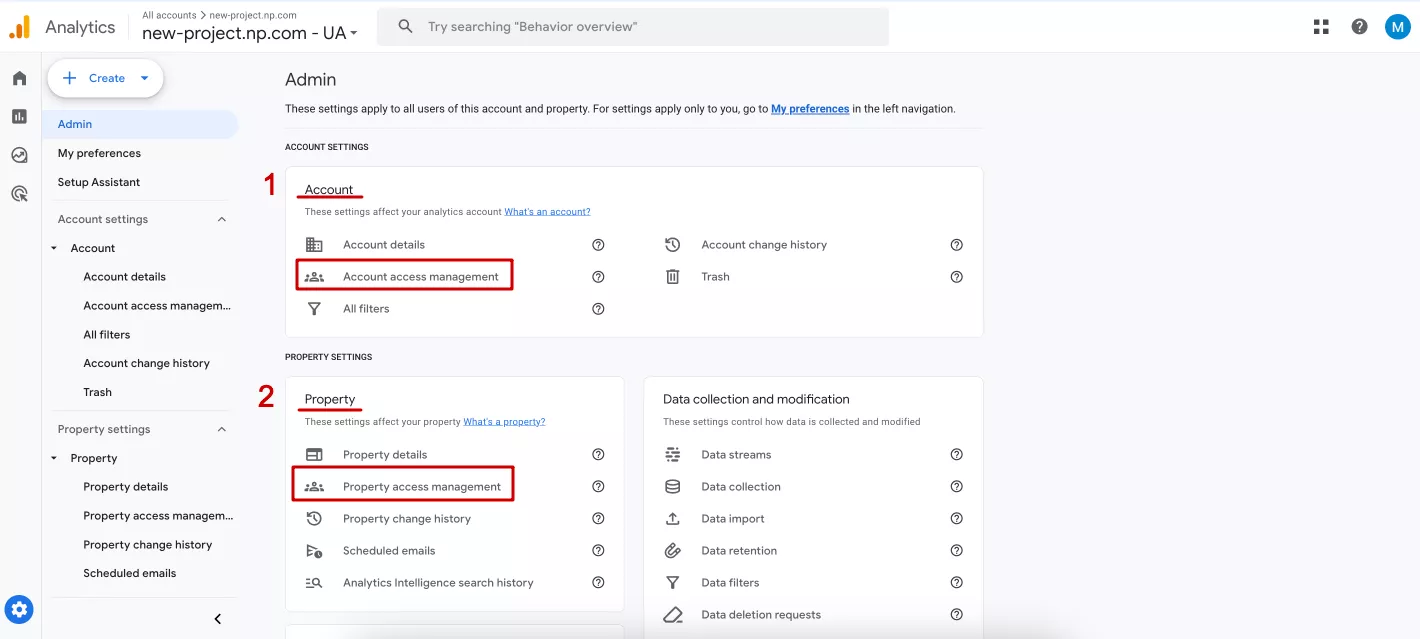Open the What's an account? link

click(x=547, y=212)
